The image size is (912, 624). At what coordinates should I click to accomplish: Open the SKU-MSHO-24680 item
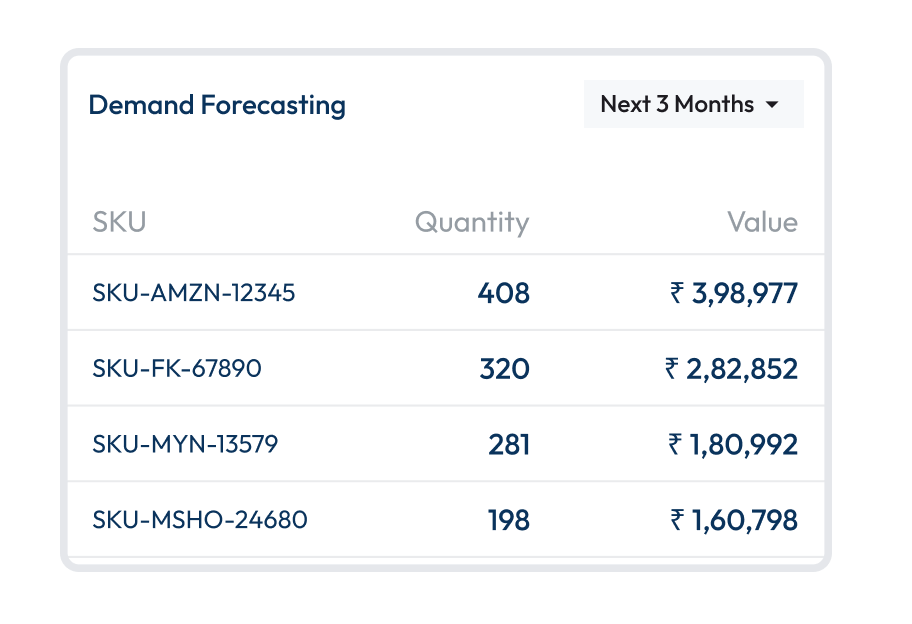point(200,520)
